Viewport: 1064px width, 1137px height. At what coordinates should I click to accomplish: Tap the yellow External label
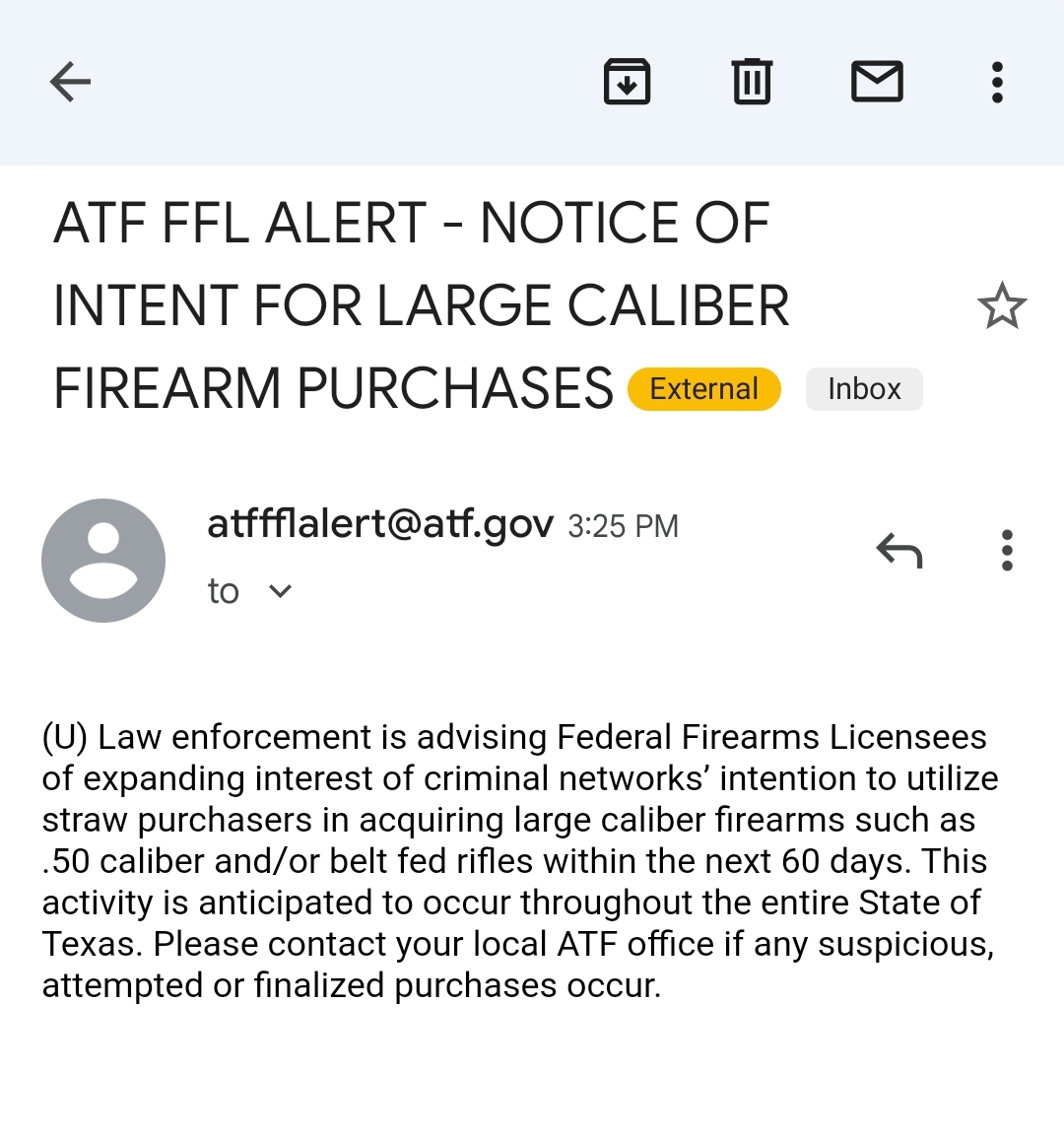(x=704, y=389)
